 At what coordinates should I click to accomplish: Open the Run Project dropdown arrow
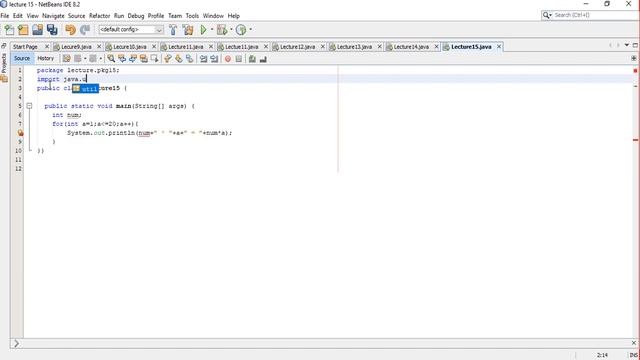point(212,29)
